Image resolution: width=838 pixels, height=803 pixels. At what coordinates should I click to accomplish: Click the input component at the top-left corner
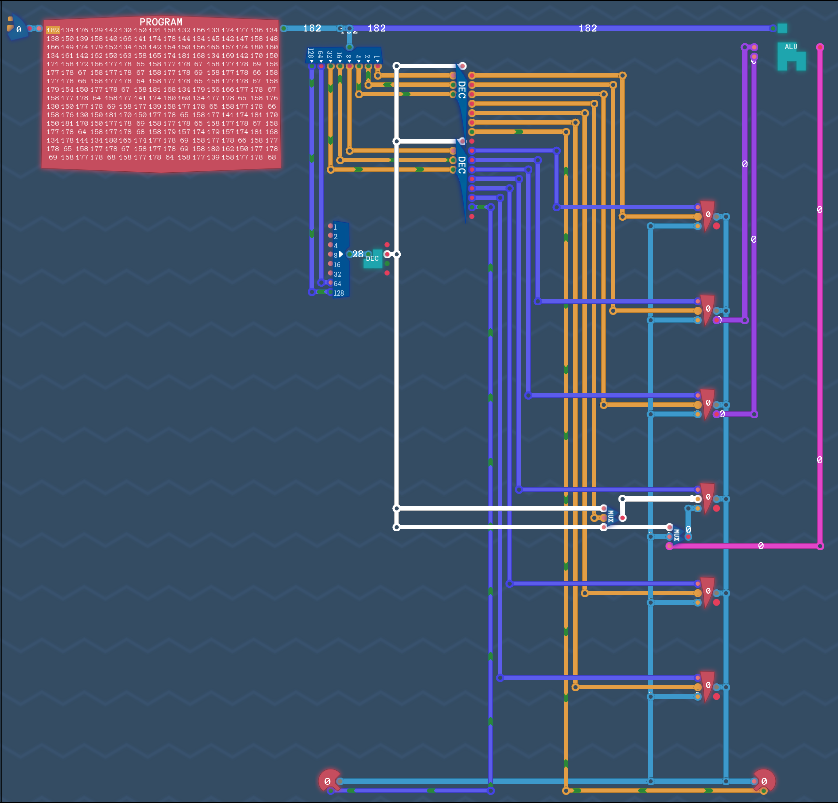pos(16,30)
